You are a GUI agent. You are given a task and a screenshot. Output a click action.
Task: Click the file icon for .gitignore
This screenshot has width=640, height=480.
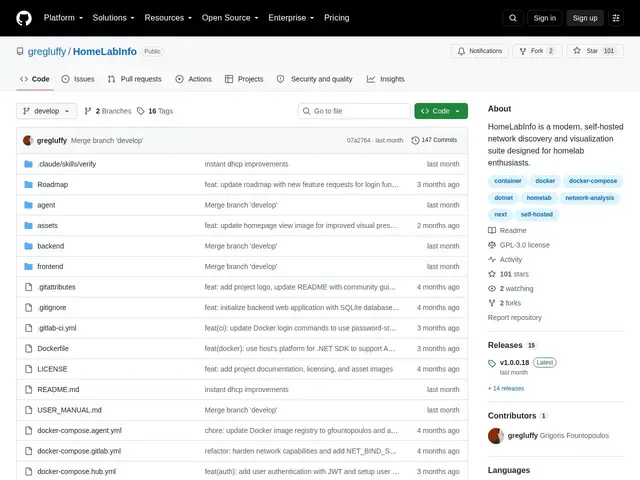(28, 307)
